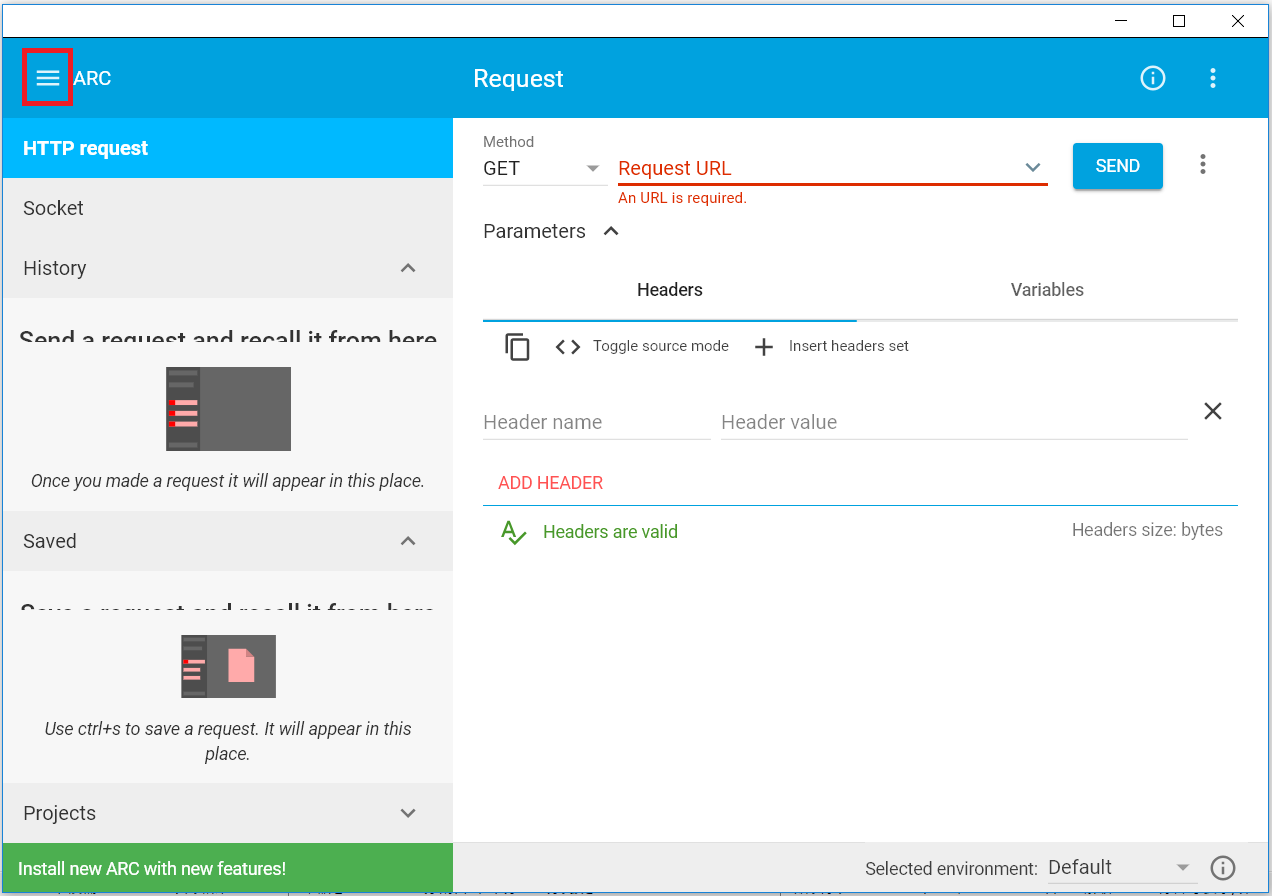Click Insert headers set

[x=831, y=346]
